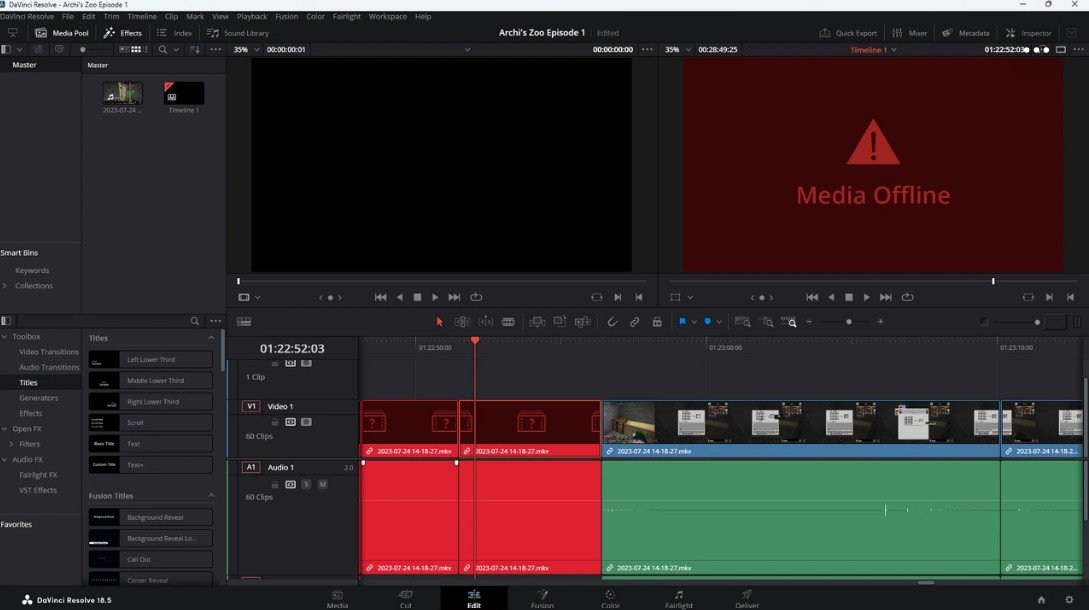Click the timeline zoom slider handle
This screenshot has height=610, width=1089.
849,322
